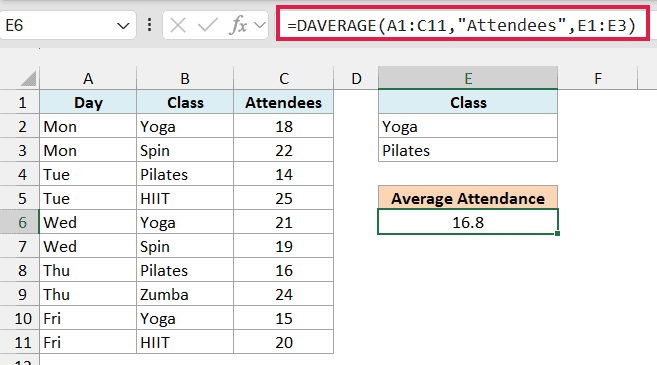
Task: Click the attendees value 15
Action: [284, 318]
